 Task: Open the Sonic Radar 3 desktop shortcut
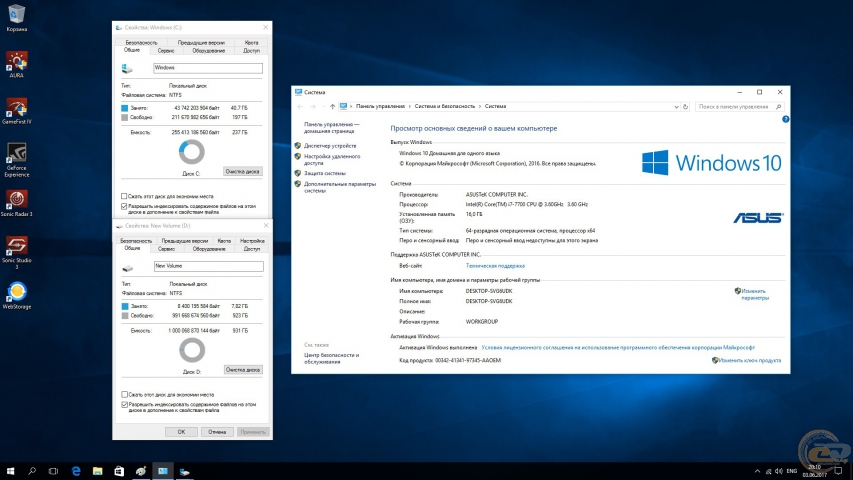click(x=16, y=204)
